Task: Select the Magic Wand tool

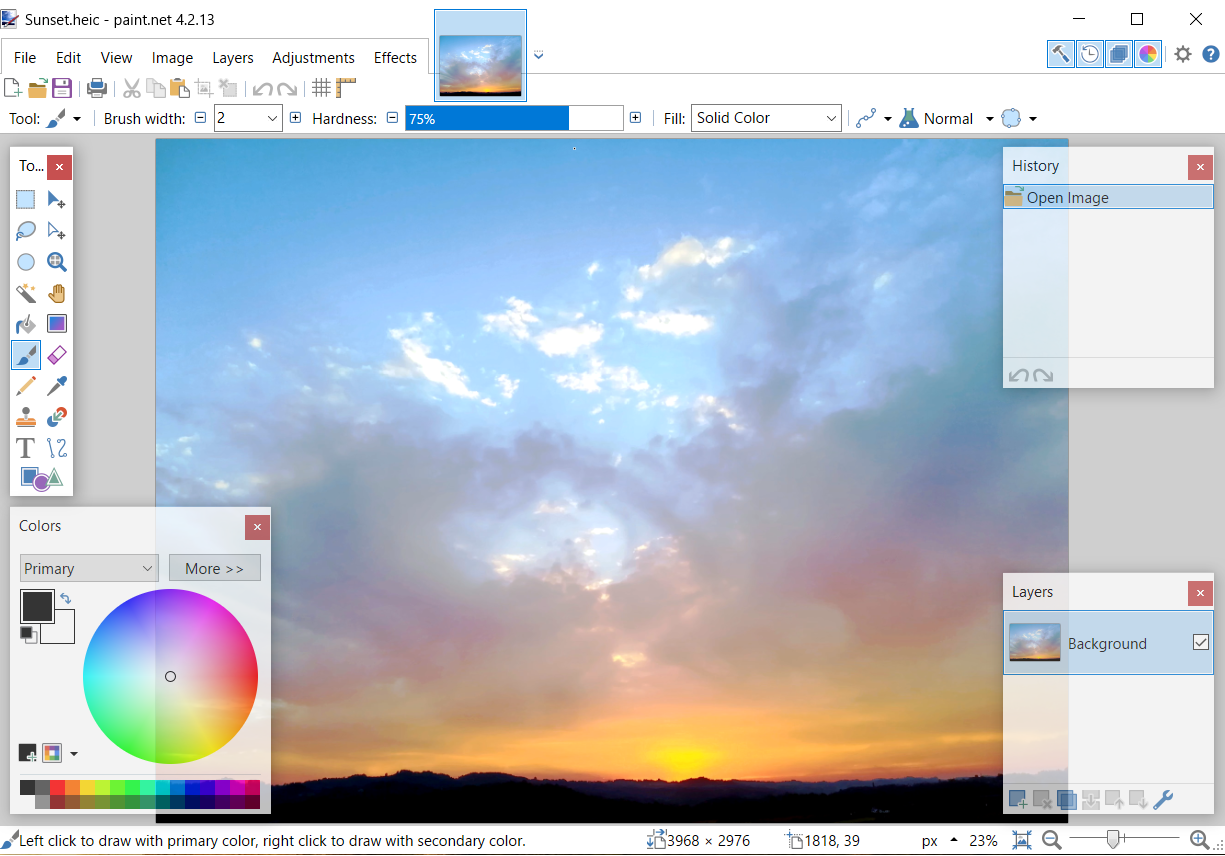Action: [26, 293]
